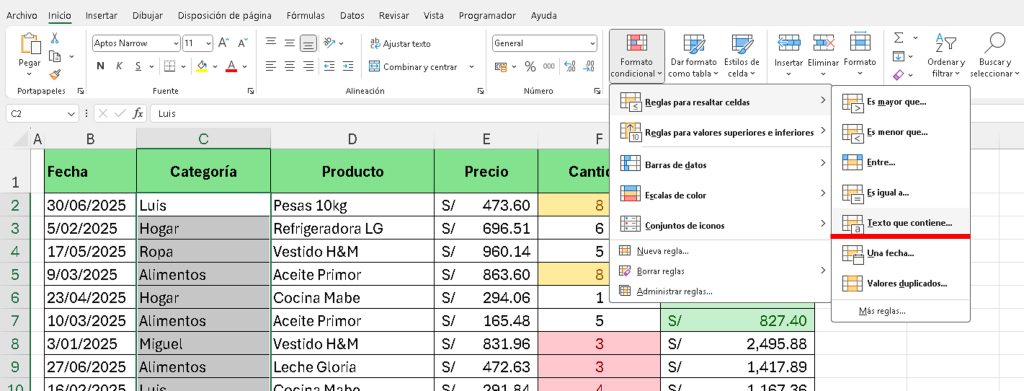Open the Name Box C2 dropdown
This screenshot has height=391, width=1024.
click(x=72, y=114)
